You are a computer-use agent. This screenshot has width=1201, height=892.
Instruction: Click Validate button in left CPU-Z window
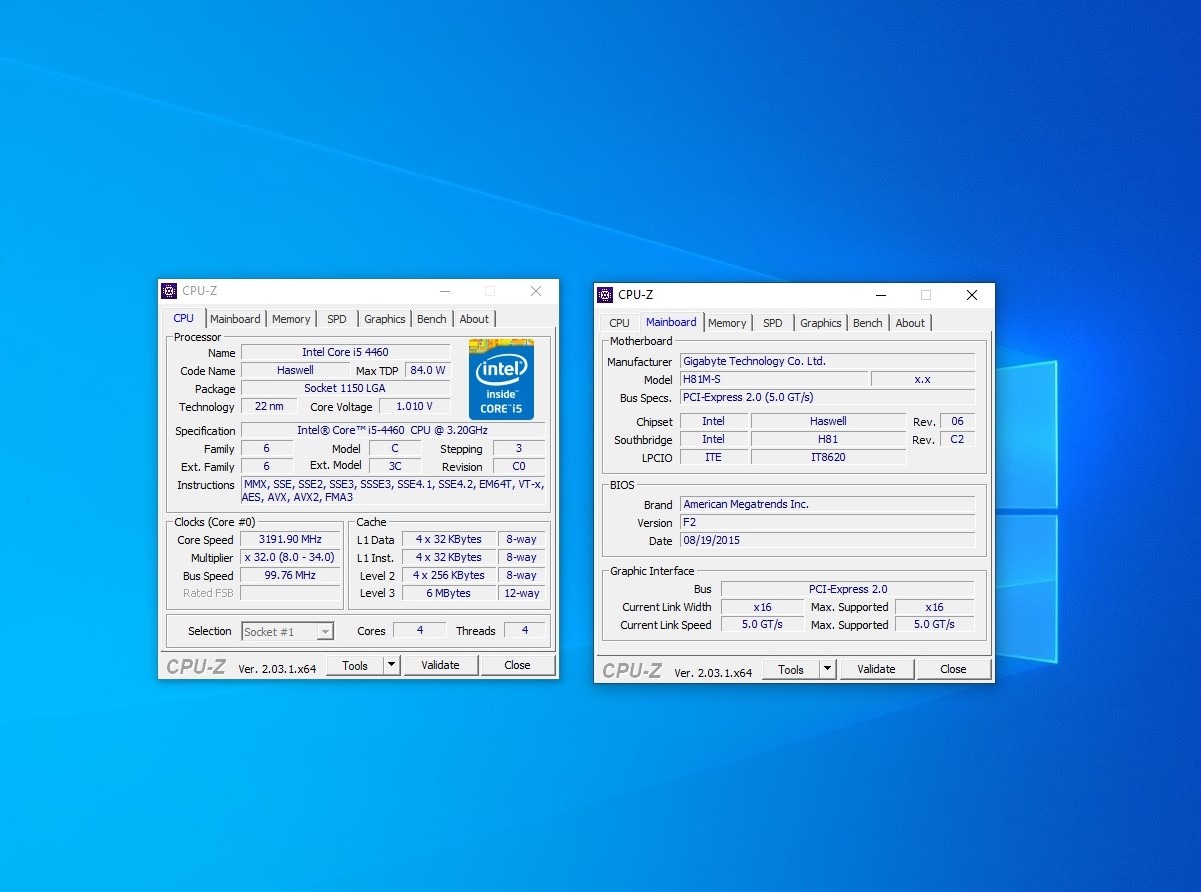(x=440, y=665)
